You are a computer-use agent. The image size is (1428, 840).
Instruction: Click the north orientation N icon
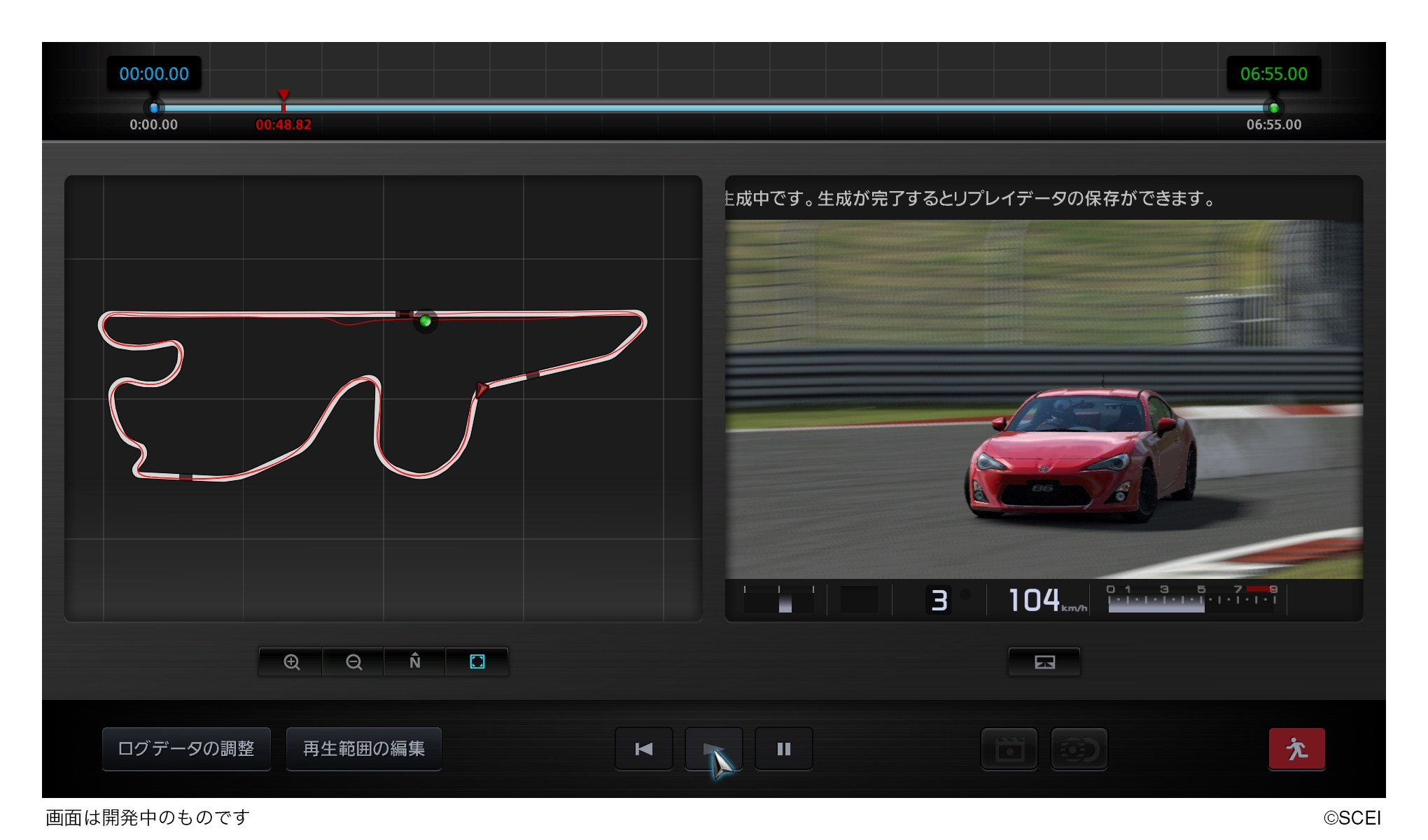pos(414,661)
